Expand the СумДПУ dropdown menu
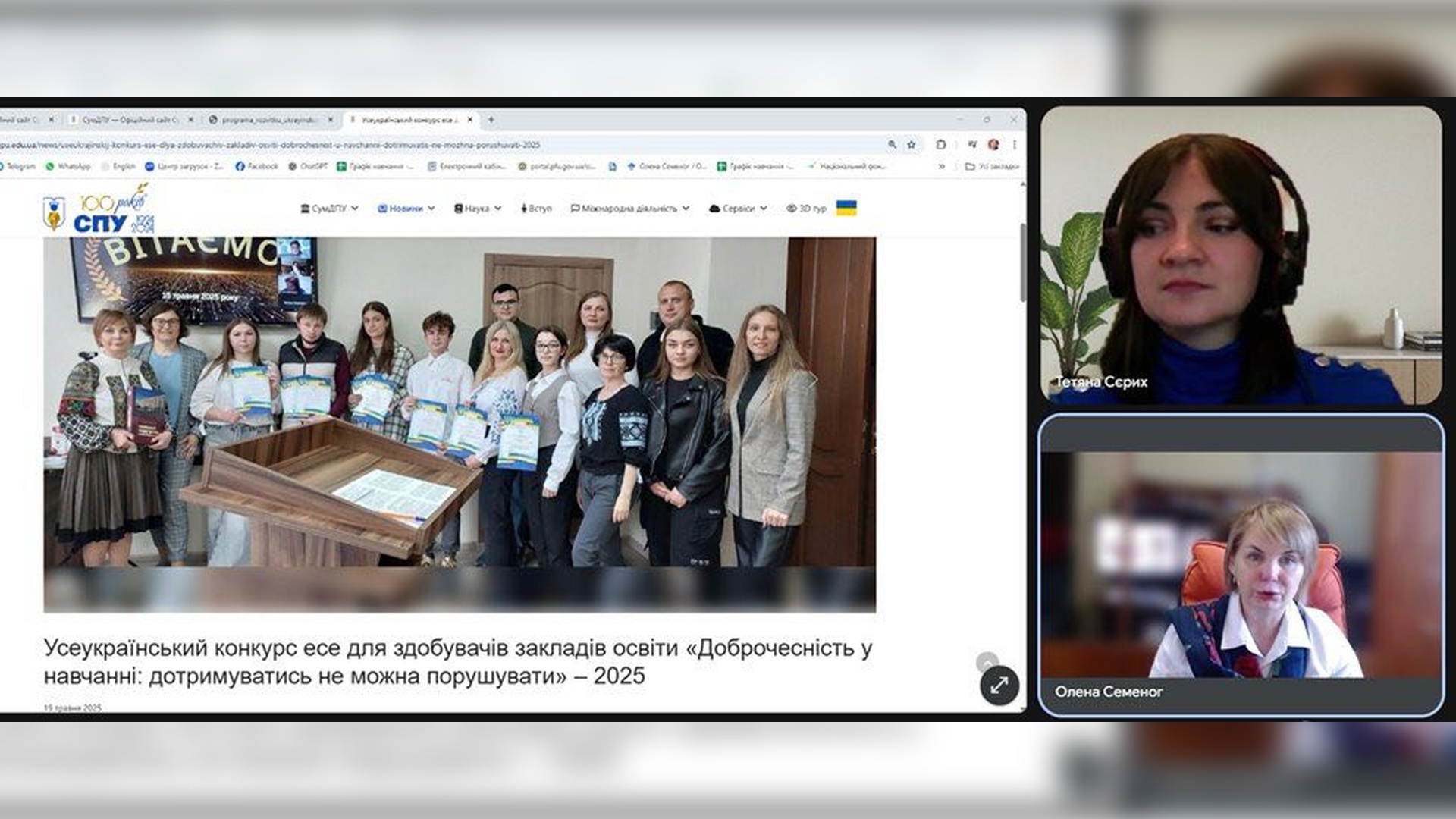 point(329,209)
